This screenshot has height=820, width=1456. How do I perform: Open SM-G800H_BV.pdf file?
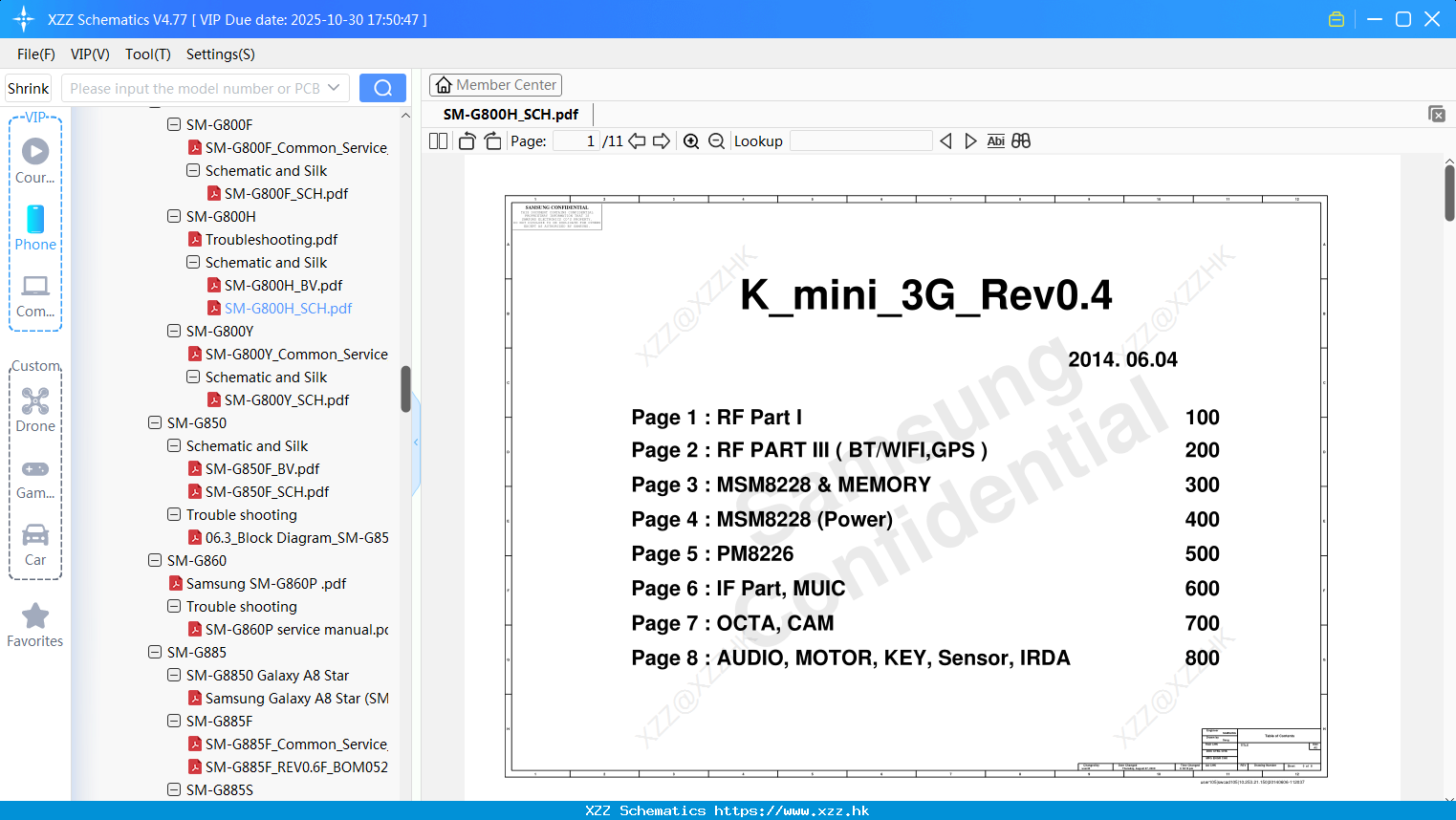click(283, 285)
